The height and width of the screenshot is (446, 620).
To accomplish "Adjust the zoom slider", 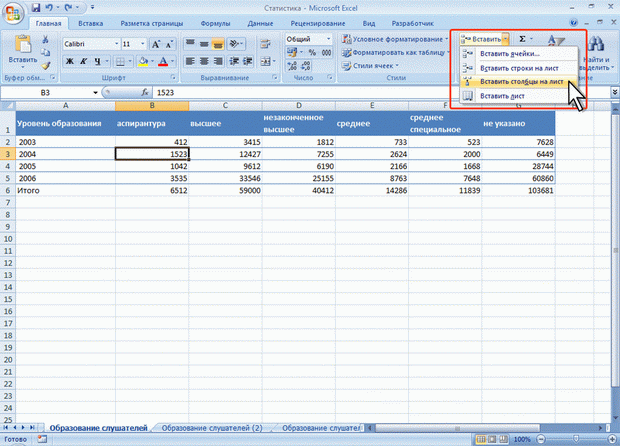I will pyautogui.click(x=576, y=439).
